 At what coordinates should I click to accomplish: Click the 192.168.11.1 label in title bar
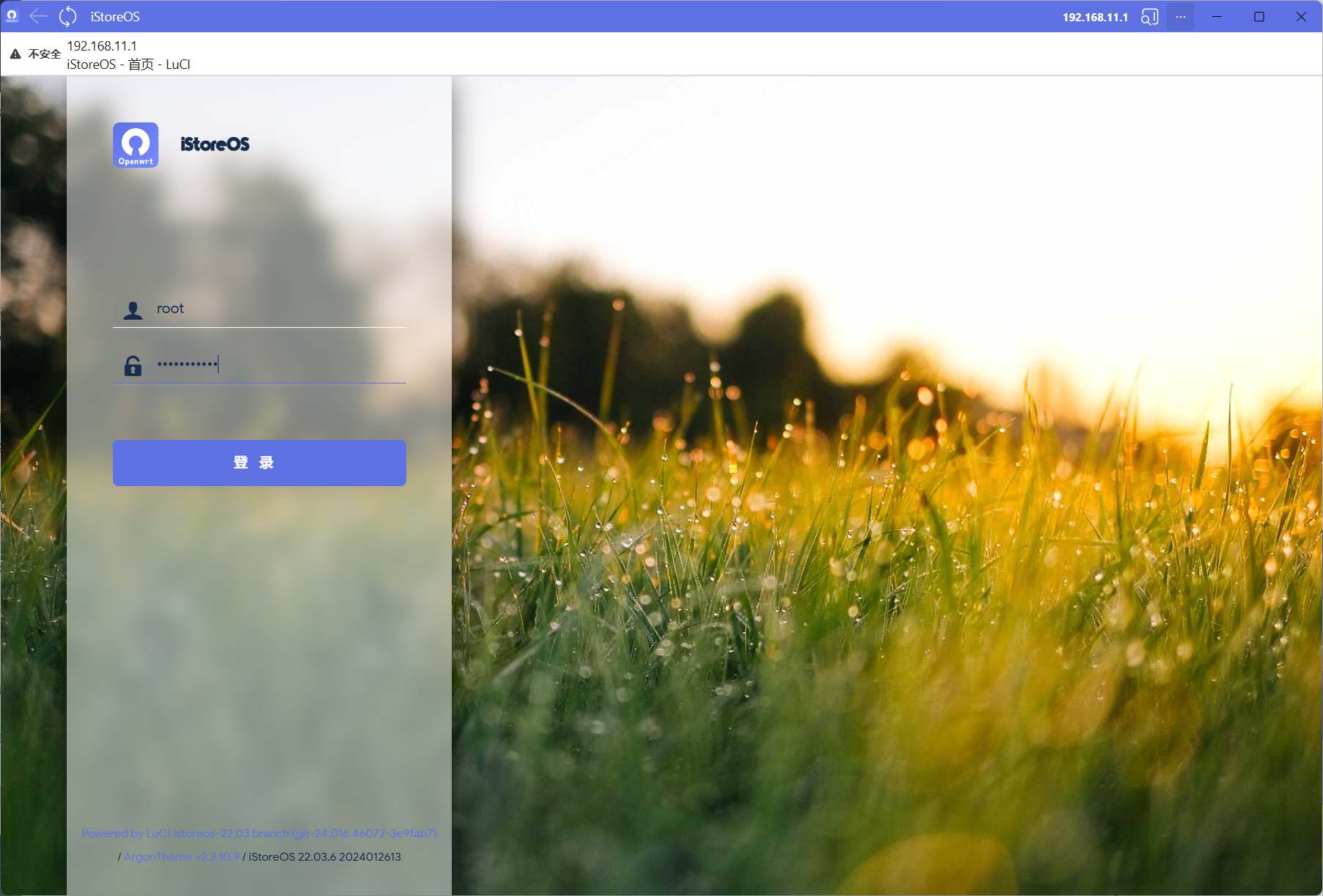pyautogui.click(x=1095, y=17)
